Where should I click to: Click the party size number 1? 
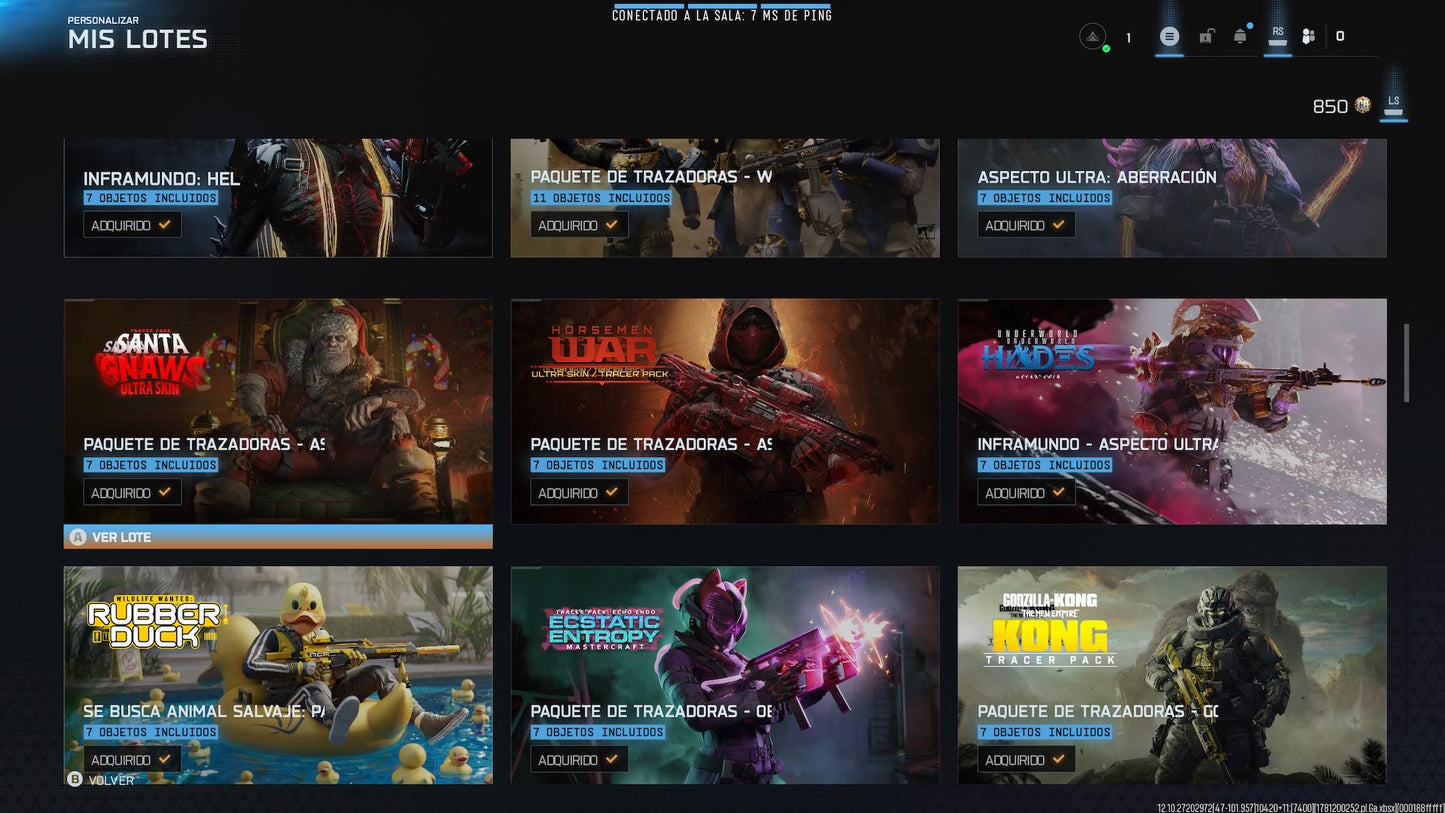click(x=1129, y=38)
